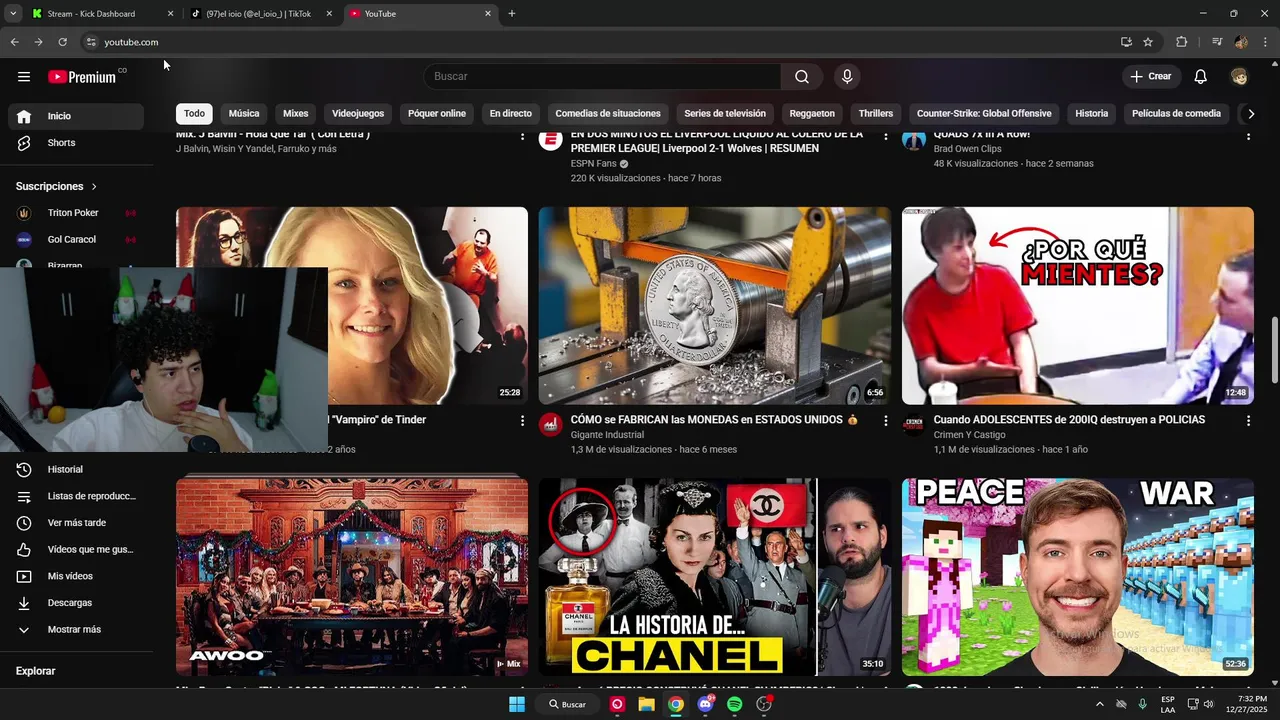Viewport: 1280px width, 720px height.
Task: Open the Peace vs War Minecraft thumbnail
Action: click(x=1078, y=577)
